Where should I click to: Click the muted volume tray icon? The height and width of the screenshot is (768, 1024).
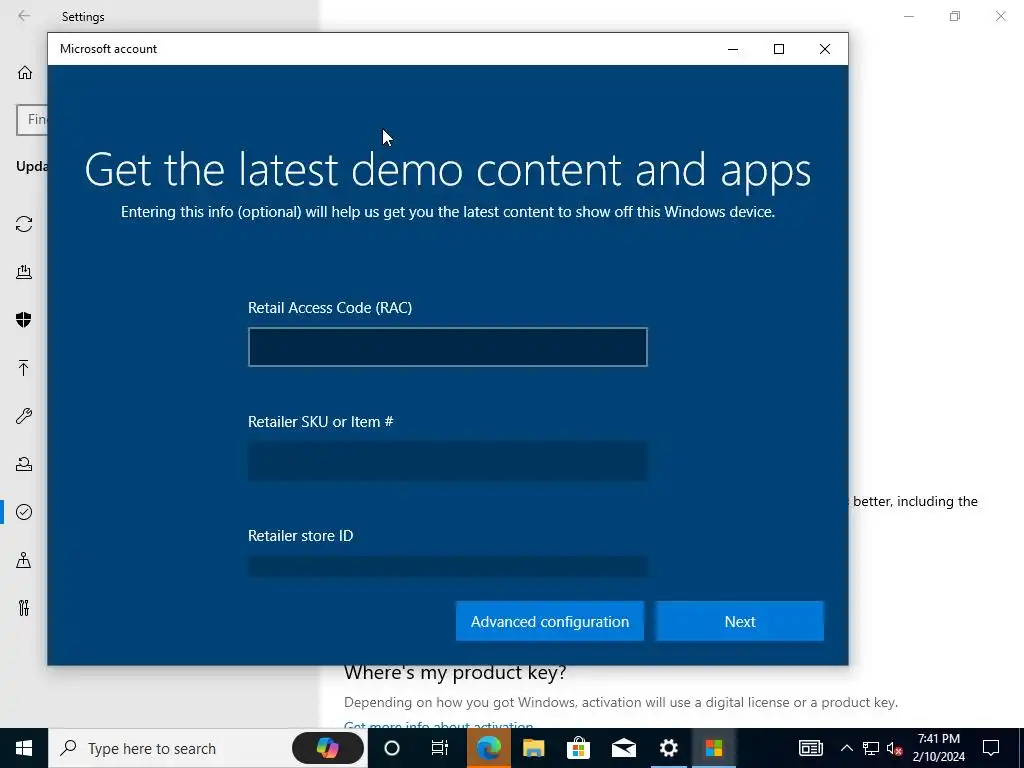895,748
